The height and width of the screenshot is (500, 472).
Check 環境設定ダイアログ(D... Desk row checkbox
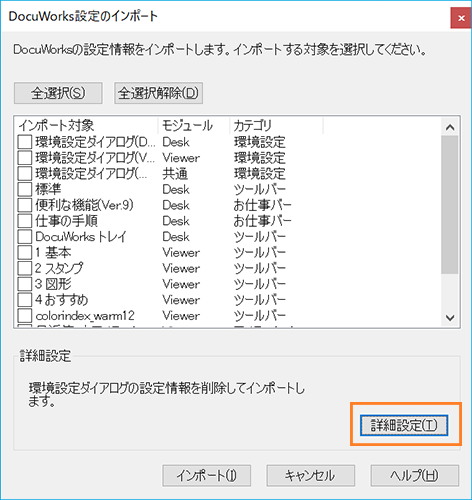(25, 142)
